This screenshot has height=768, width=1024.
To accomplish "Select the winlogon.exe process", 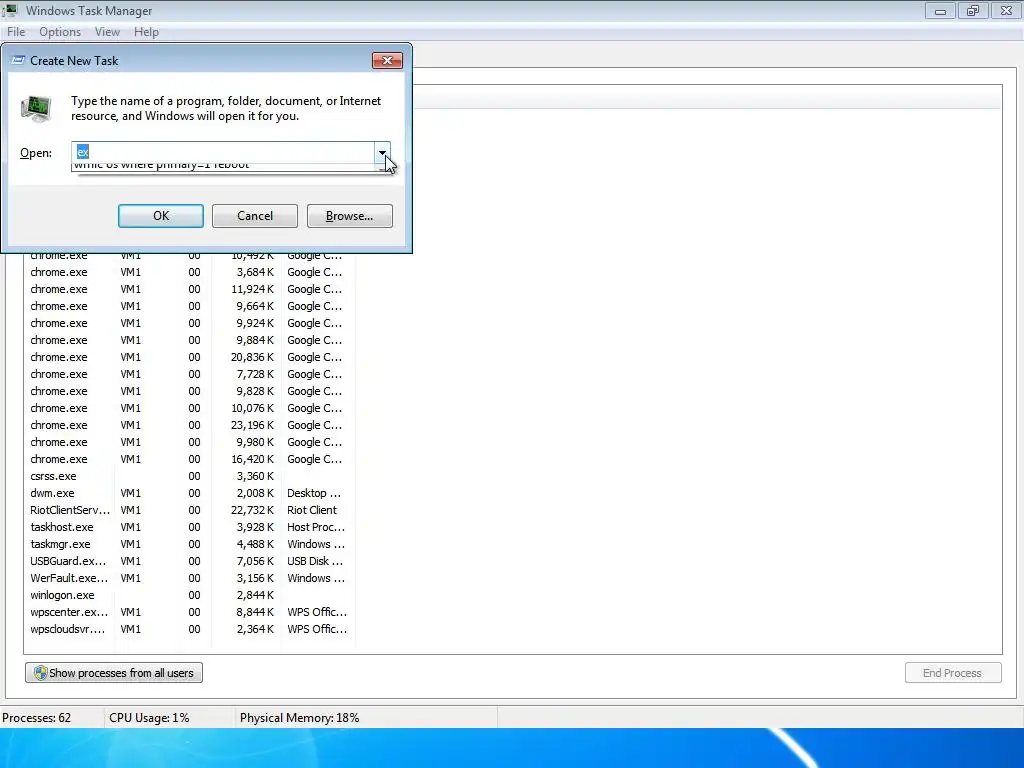I will pyautogui.click(x=189, y=595).
